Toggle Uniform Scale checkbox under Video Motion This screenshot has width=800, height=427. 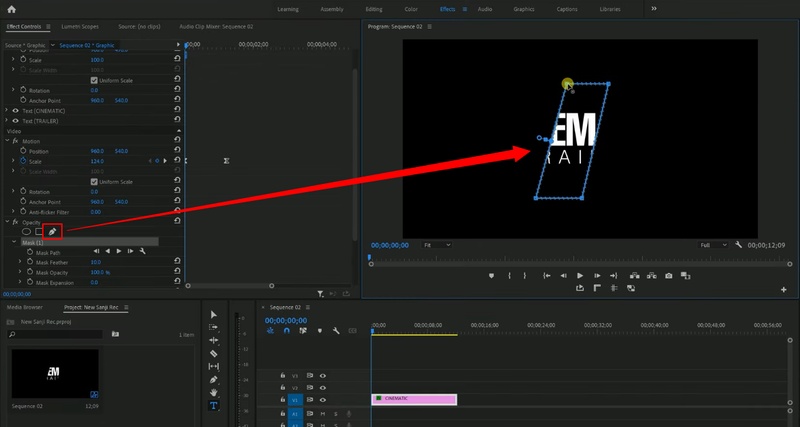point(94,181)
